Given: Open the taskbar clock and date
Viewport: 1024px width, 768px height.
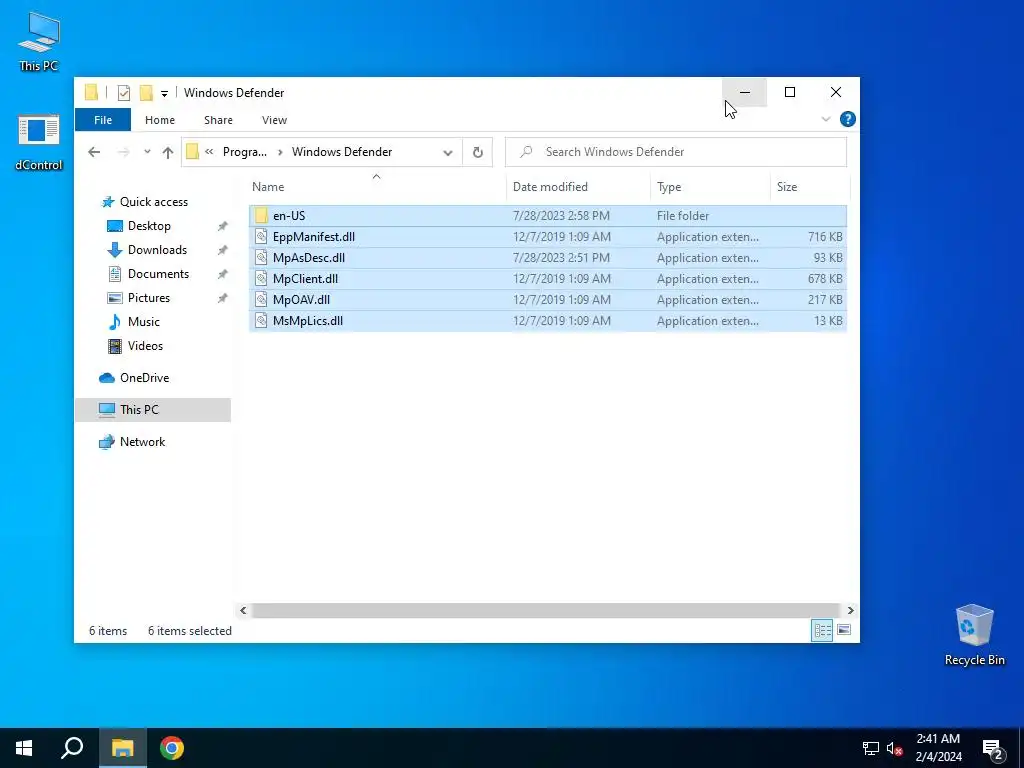Looking at the screenshot, I should 938,748.
